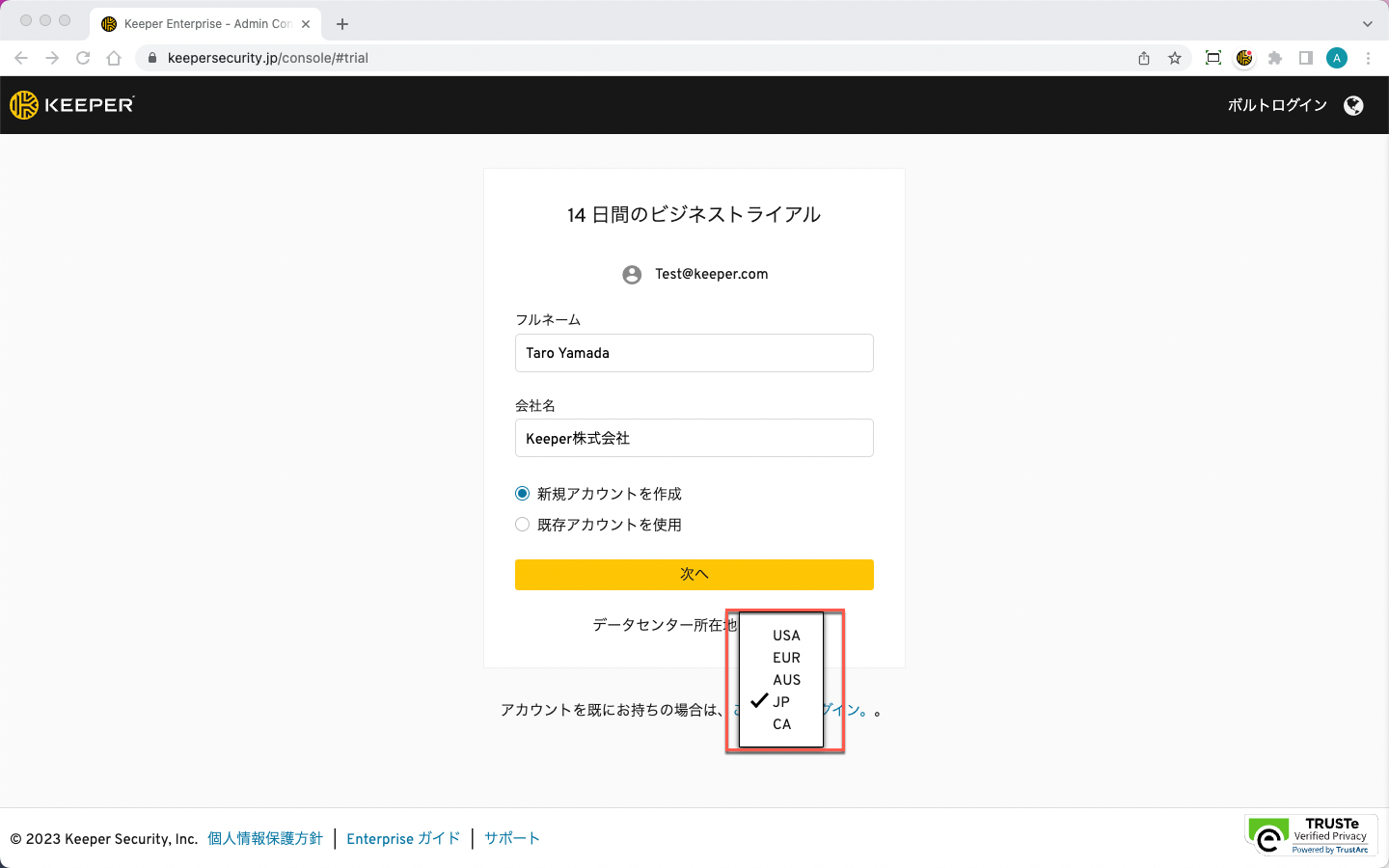The image size is (1389, 868).
Task: Click the フルネーム input field
Action: (694, 353)
